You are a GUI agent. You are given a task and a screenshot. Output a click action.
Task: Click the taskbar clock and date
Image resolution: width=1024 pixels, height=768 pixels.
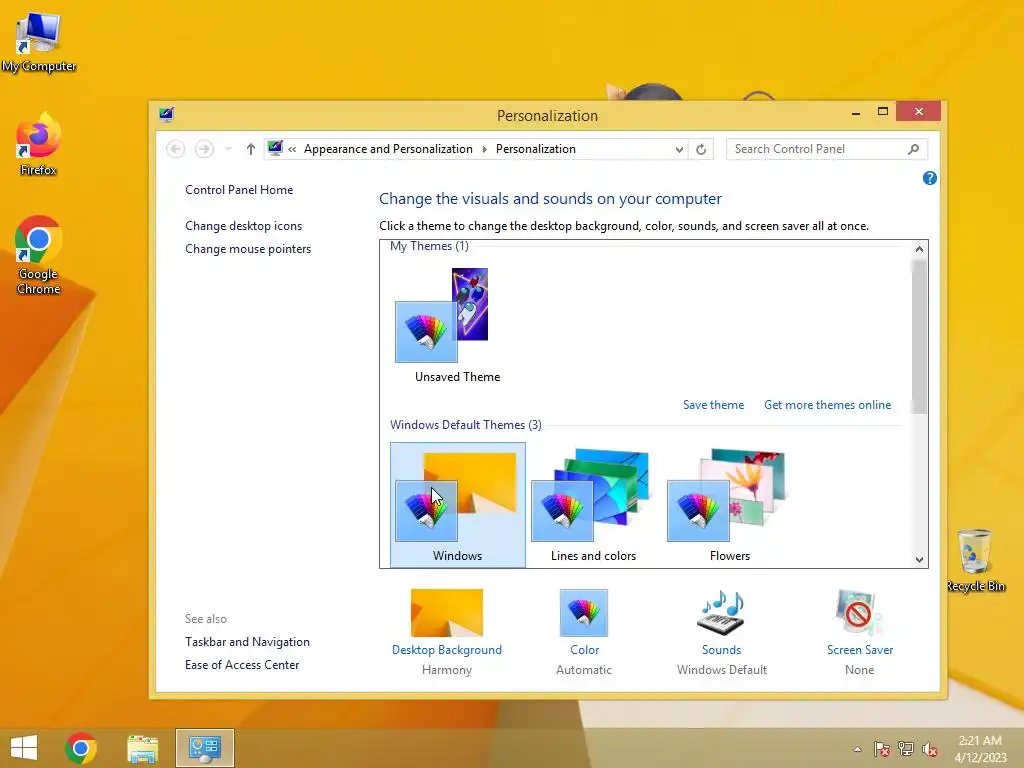pyautogui.click(x=980, y=749)
